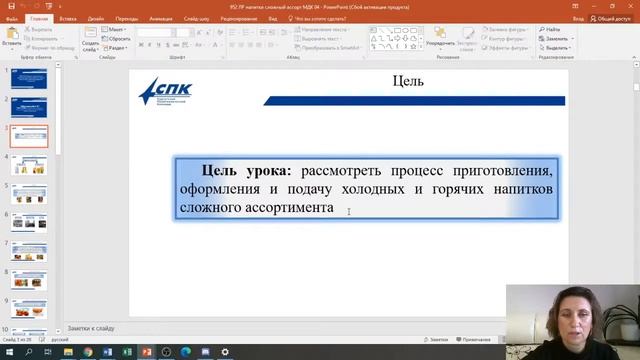The width and height of the screenshot is (640, 360).
Task: Click the Find (Найти) magnifier button
Action: 549,29
